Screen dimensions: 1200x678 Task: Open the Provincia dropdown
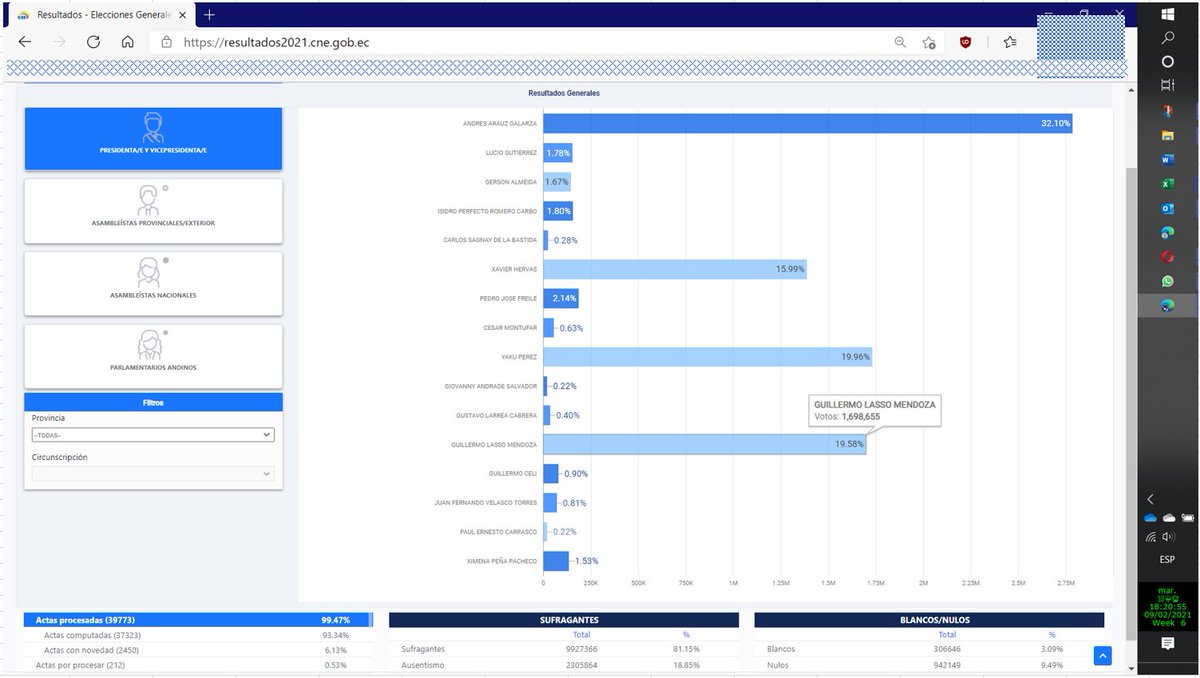[x=153, y=435]
